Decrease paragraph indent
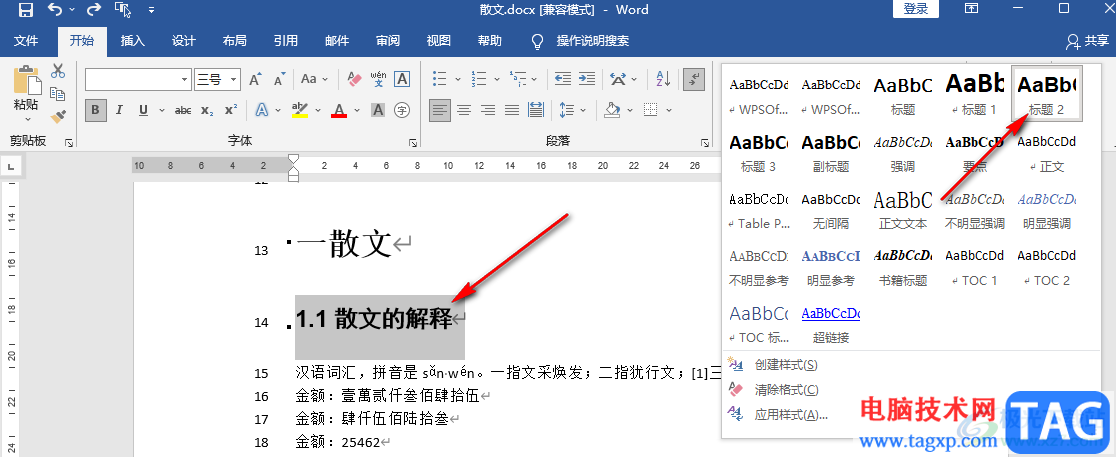 coord(563,79)
